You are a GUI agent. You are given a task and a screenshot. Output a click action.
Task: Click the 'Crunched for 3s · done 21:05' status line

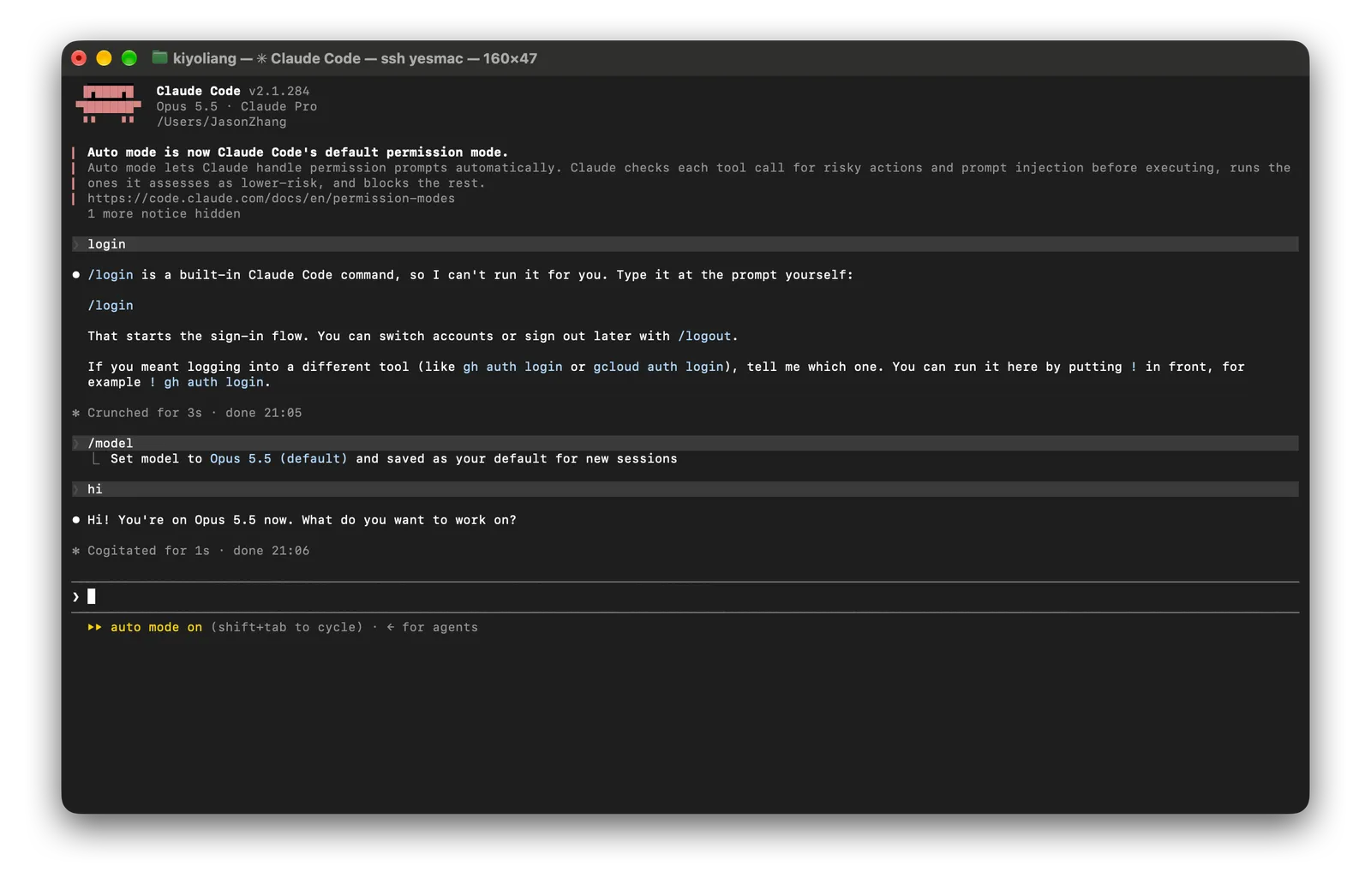(x=187, y=413)
